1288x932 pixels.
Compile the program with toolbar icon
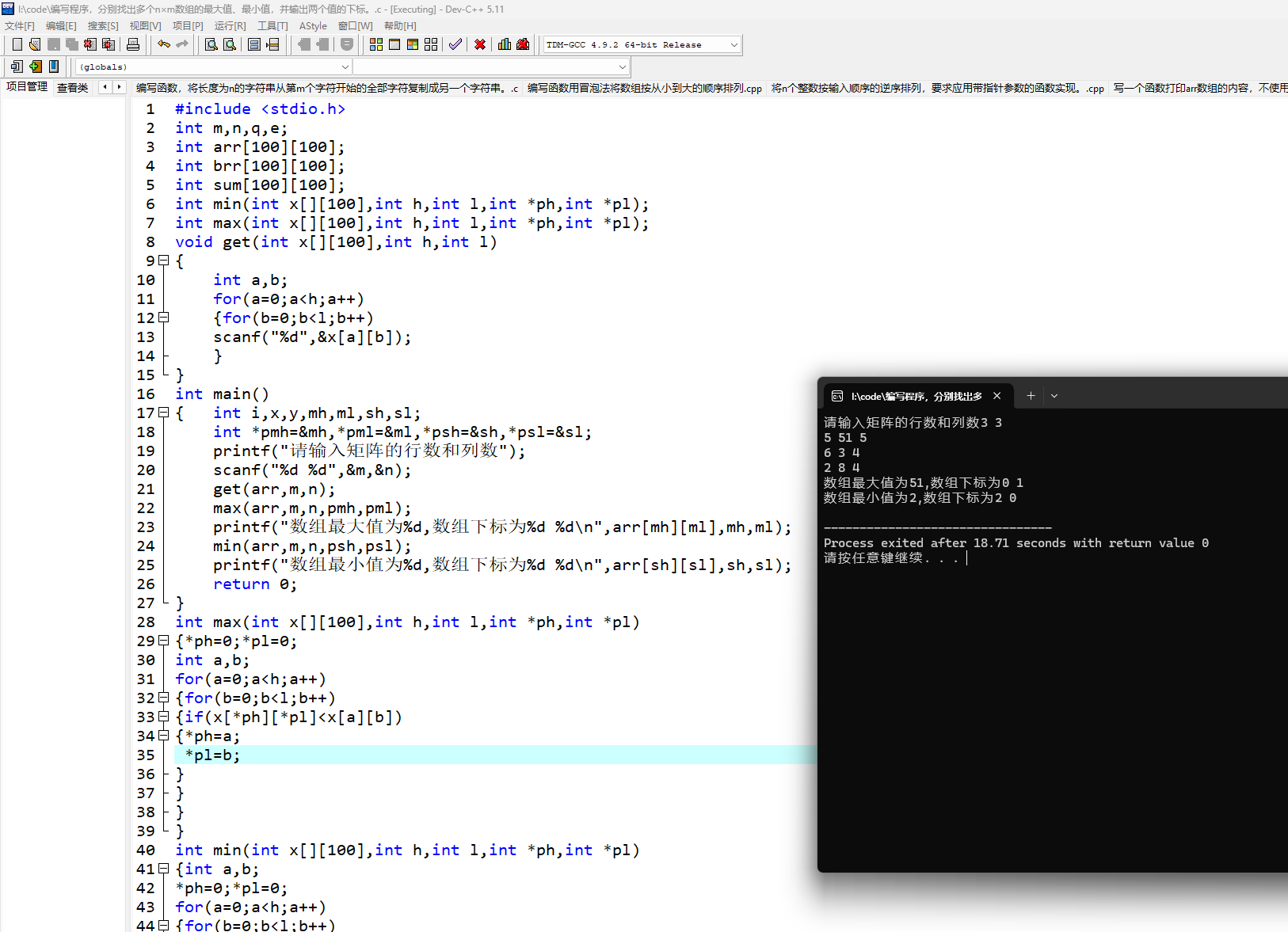click(376, 44)
